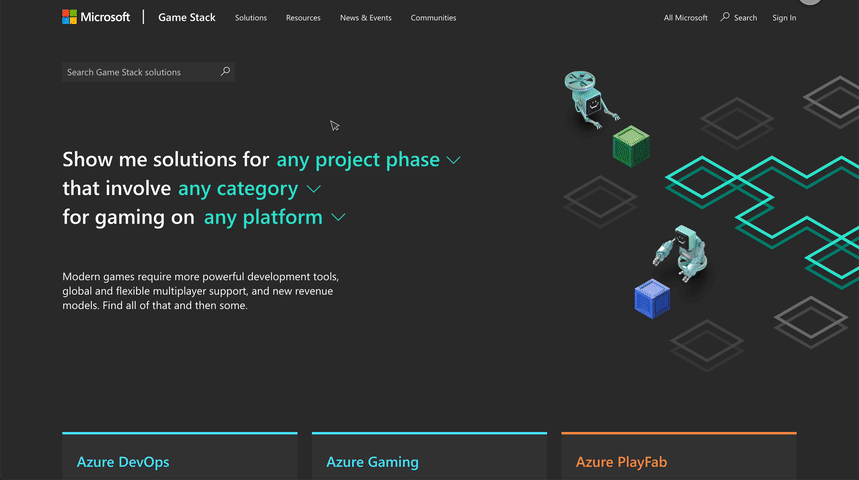The height and width of the screenshot is (480, 859).
Task: Open the Solutions menu
Action: [x=251, y=18]
